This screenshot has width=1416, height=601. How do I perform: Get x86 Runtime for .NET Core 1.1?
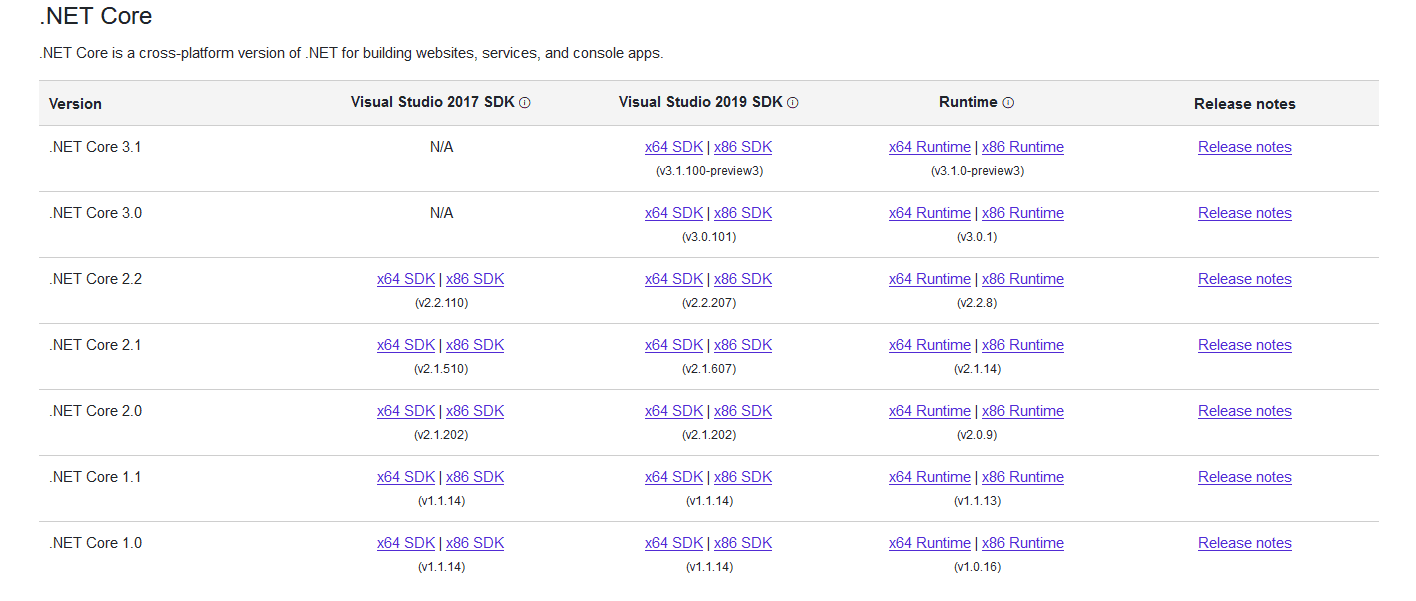[x=1022, y=477]
